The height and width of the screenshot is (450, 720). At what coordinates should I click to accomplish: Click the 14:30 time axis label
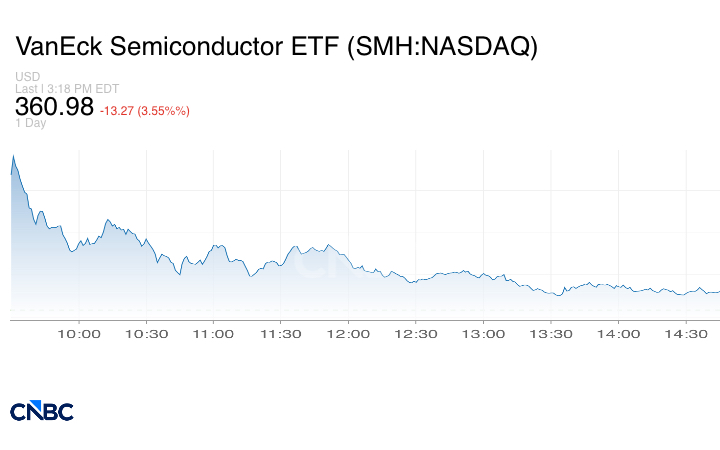(684, 334)
